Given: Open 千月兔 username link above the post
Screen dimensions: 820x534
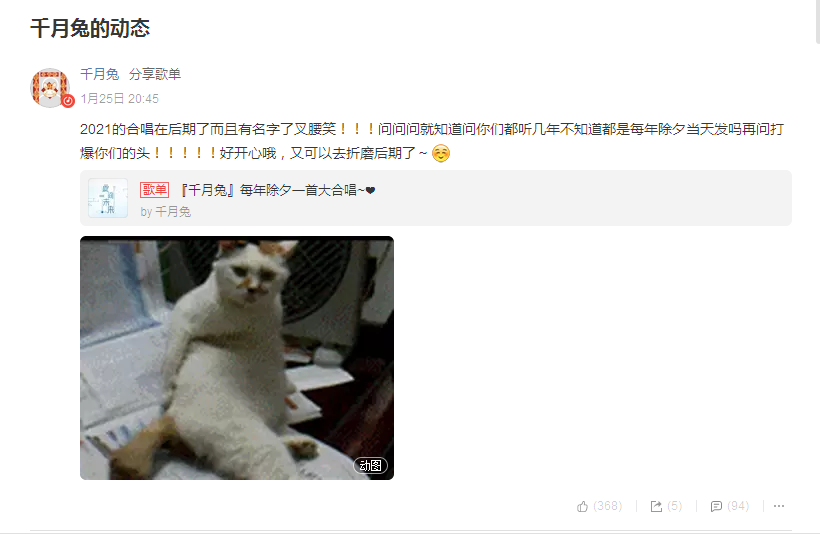Looking at the screenshot, I should click(99, 74).
